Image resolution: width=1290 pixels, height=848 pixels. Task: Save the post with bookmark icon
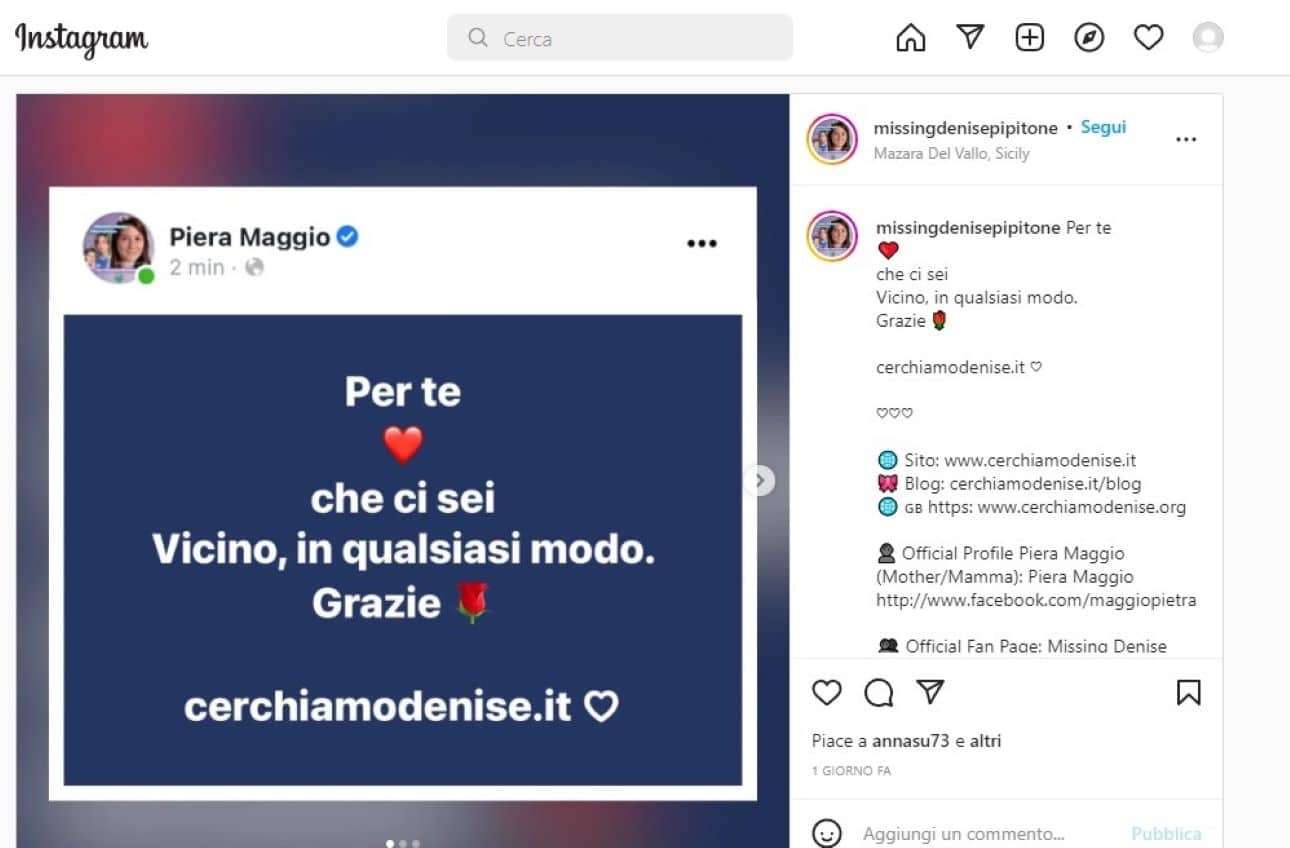[1188, 693]
